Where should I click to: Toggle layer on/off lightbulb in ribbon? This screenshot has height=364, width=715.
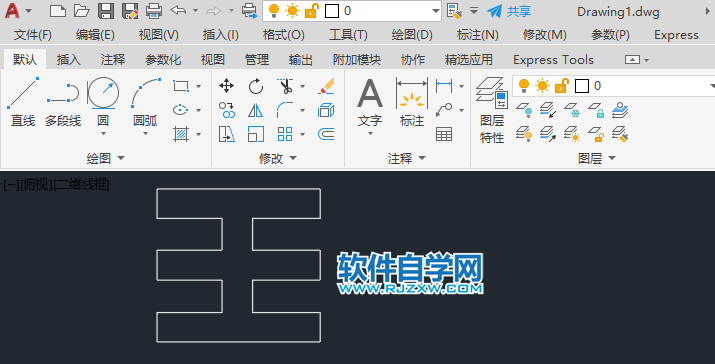coord(524,85)
